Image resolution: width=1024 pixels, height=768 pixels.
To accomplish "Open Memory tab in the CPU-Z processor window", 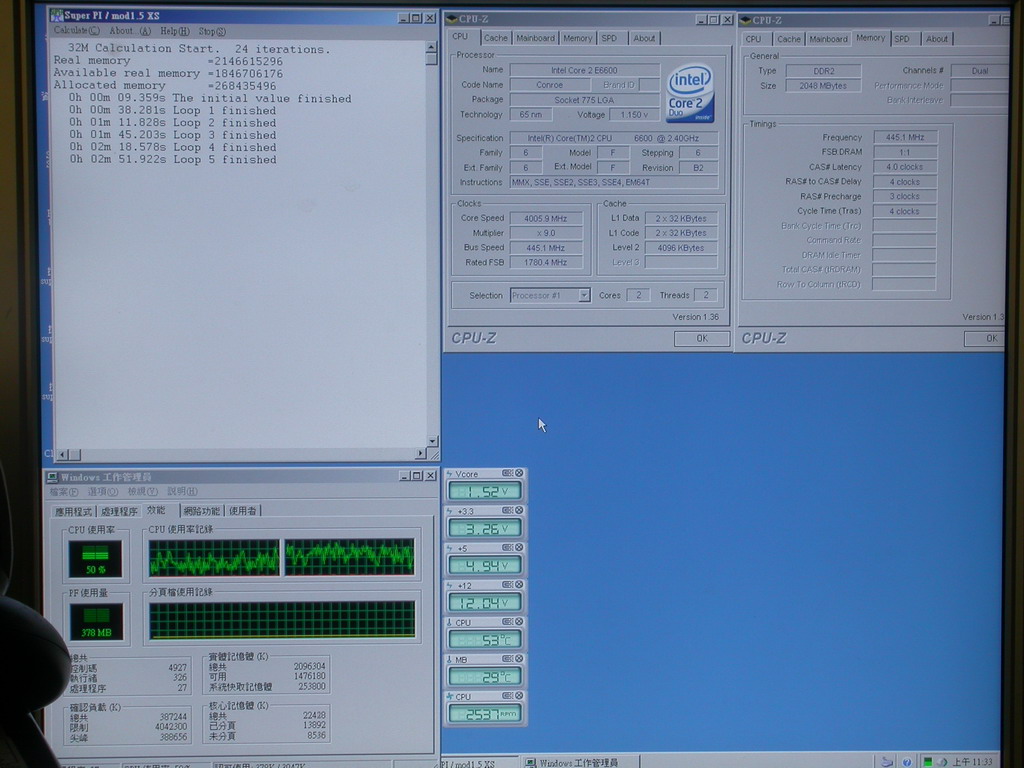I will [x=578, y=39].
